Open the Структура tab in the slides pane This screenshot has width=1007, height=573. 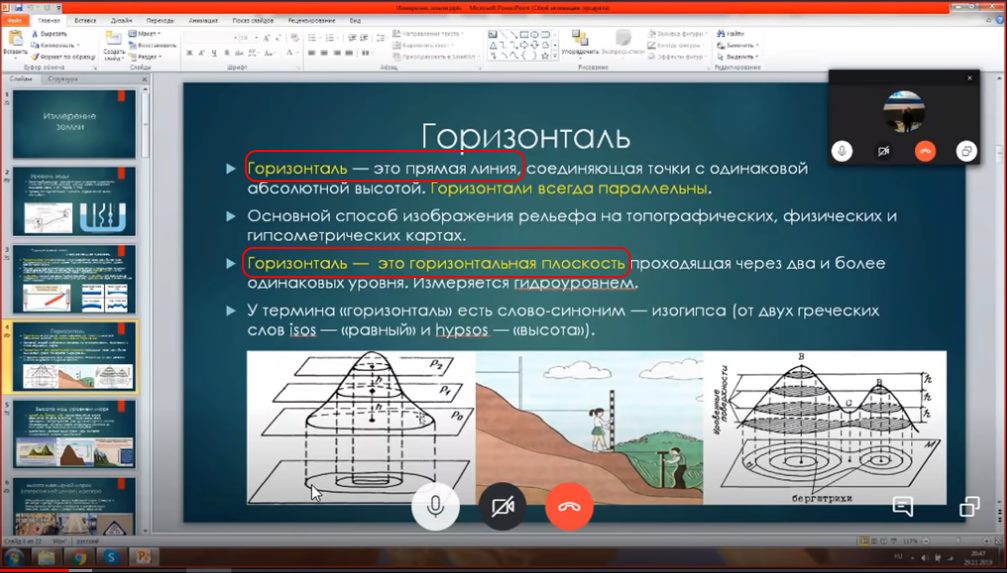click(62, 78)
